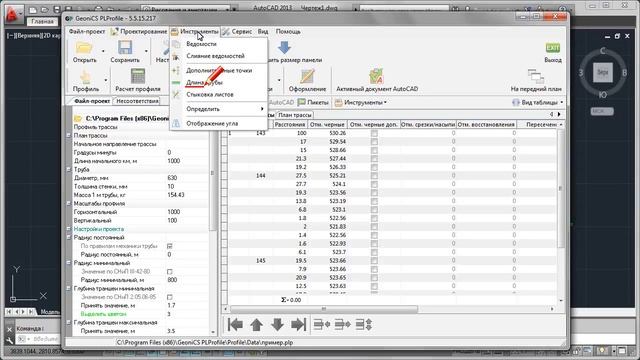Click the row sort icon in bottom toolbar
This screenshot has height=360, width=640.
[363, 324]
